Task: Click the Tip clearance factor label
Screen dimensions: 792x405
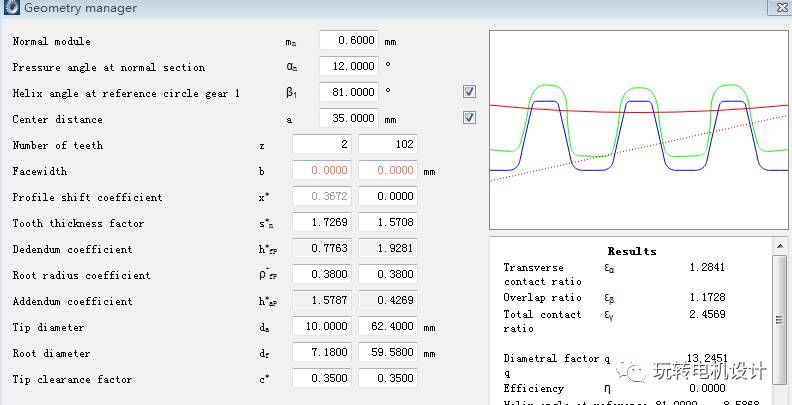Action: (x=72, y=379)
